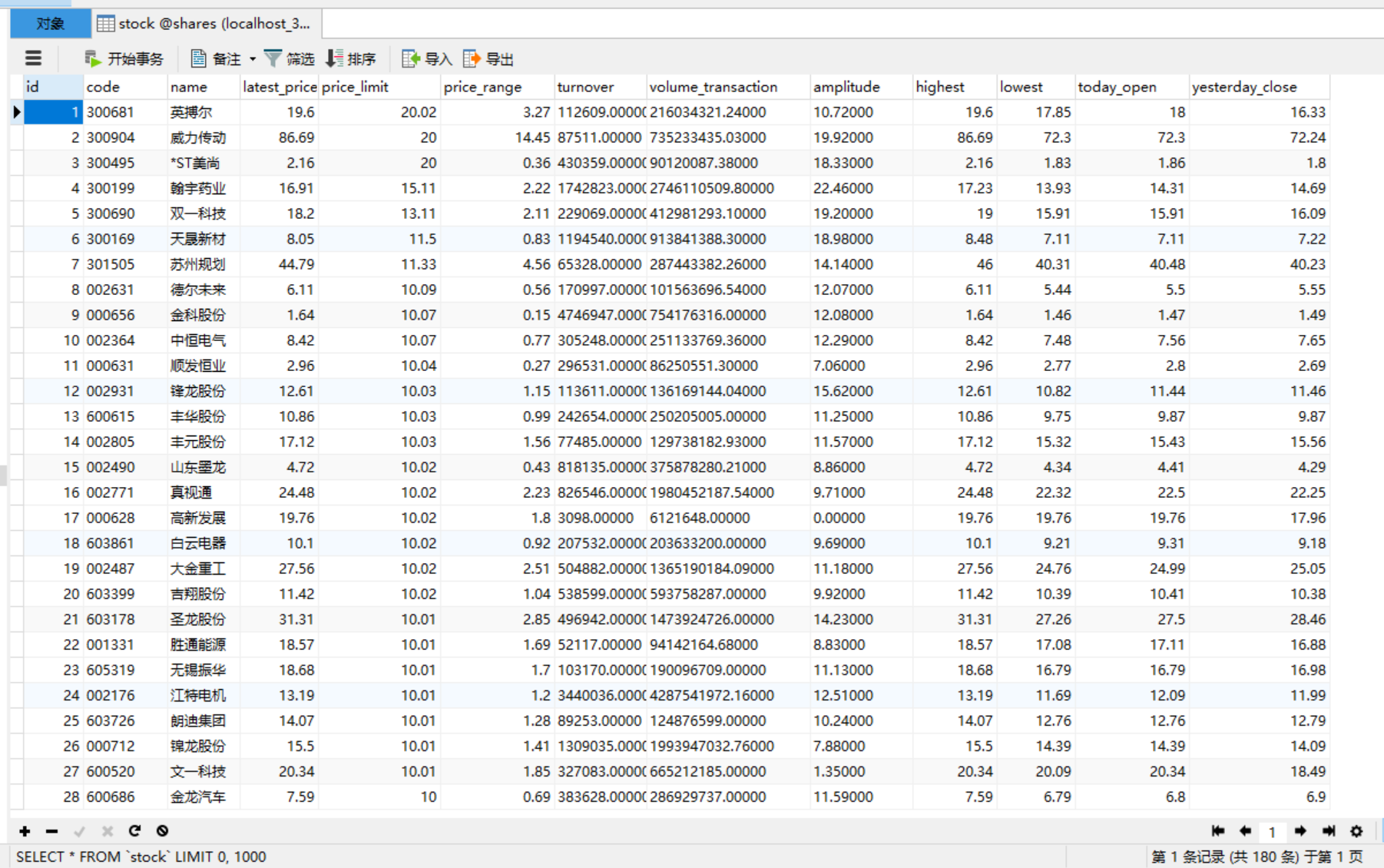The image size is (1384, 868).
Task: Click the id column header
Action: coord(53,87)
